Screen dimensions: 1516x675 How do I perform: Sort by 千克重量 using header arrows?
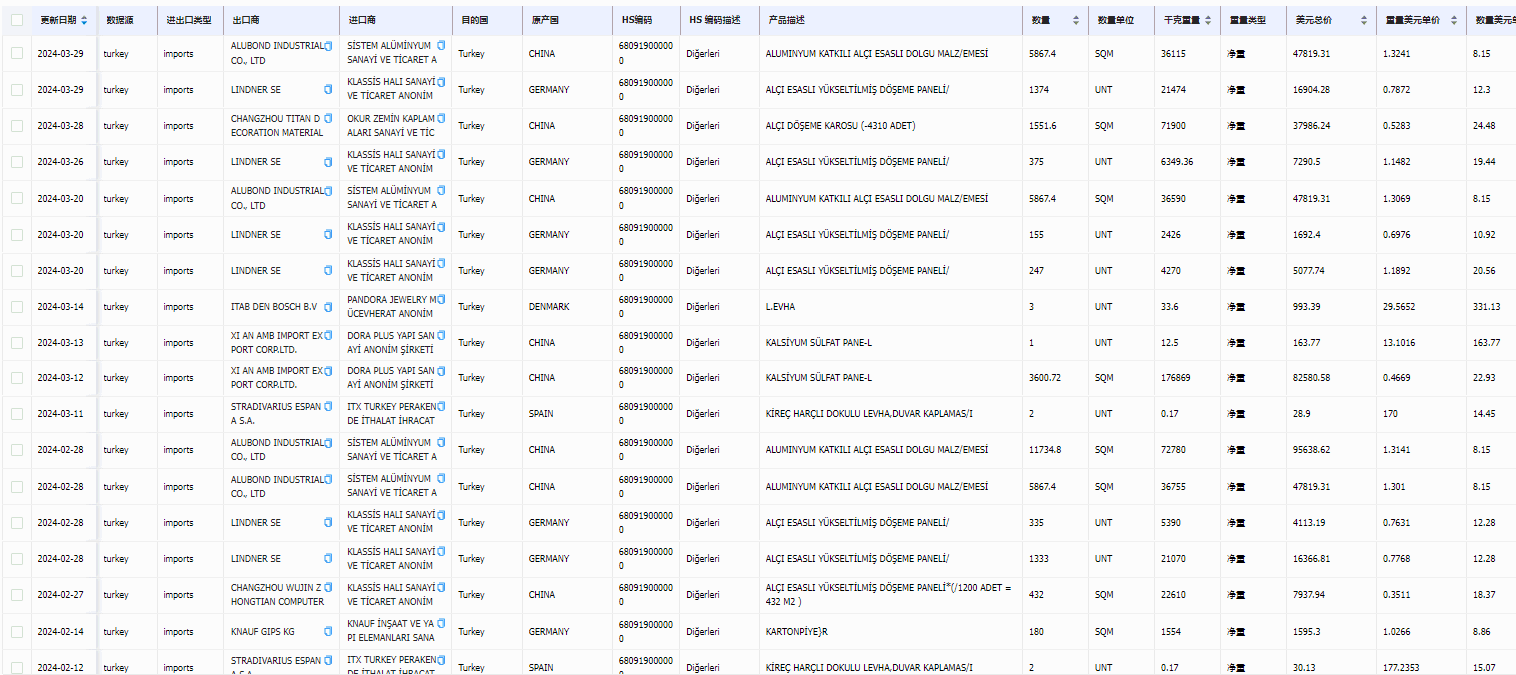1208,20
